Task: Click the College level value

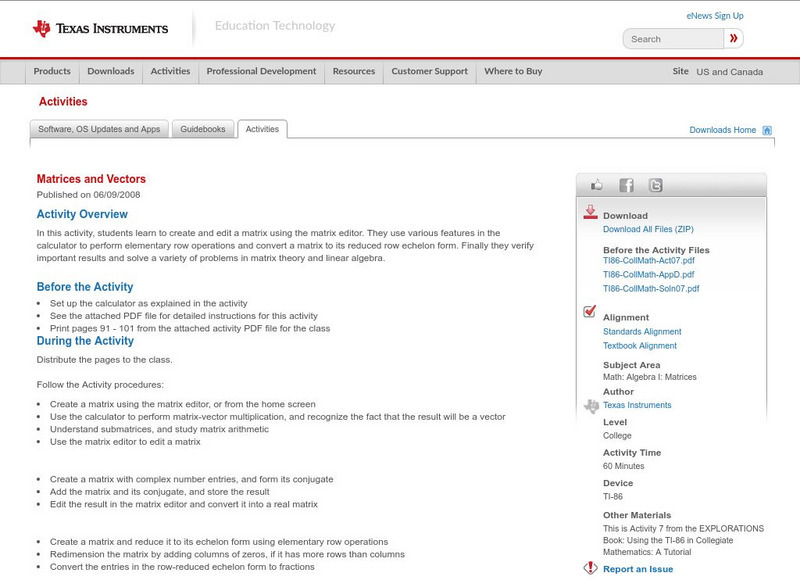Action: tap(617, 436)
